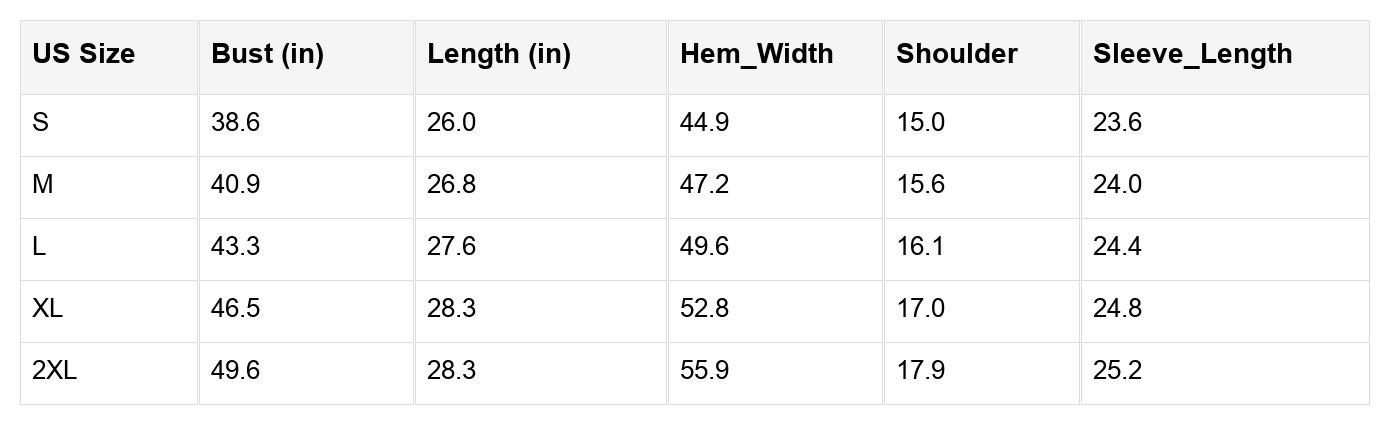Select shoulder value 15.0

(920, 123)
